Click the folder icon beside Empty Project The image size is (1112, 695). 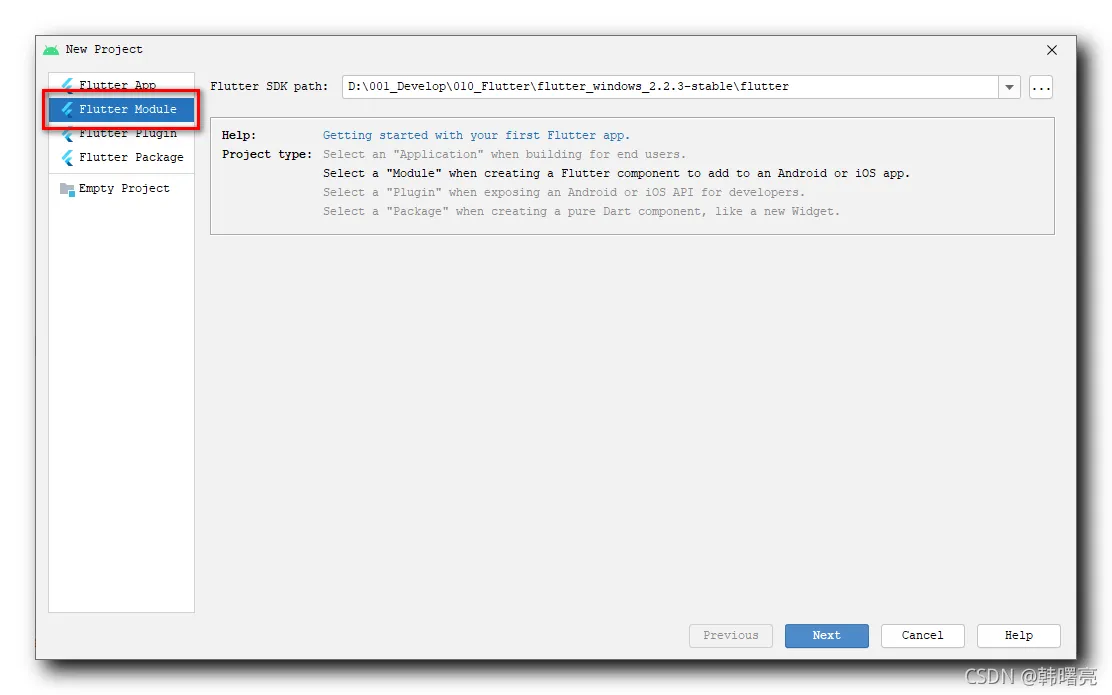click(x=67, y=189)
